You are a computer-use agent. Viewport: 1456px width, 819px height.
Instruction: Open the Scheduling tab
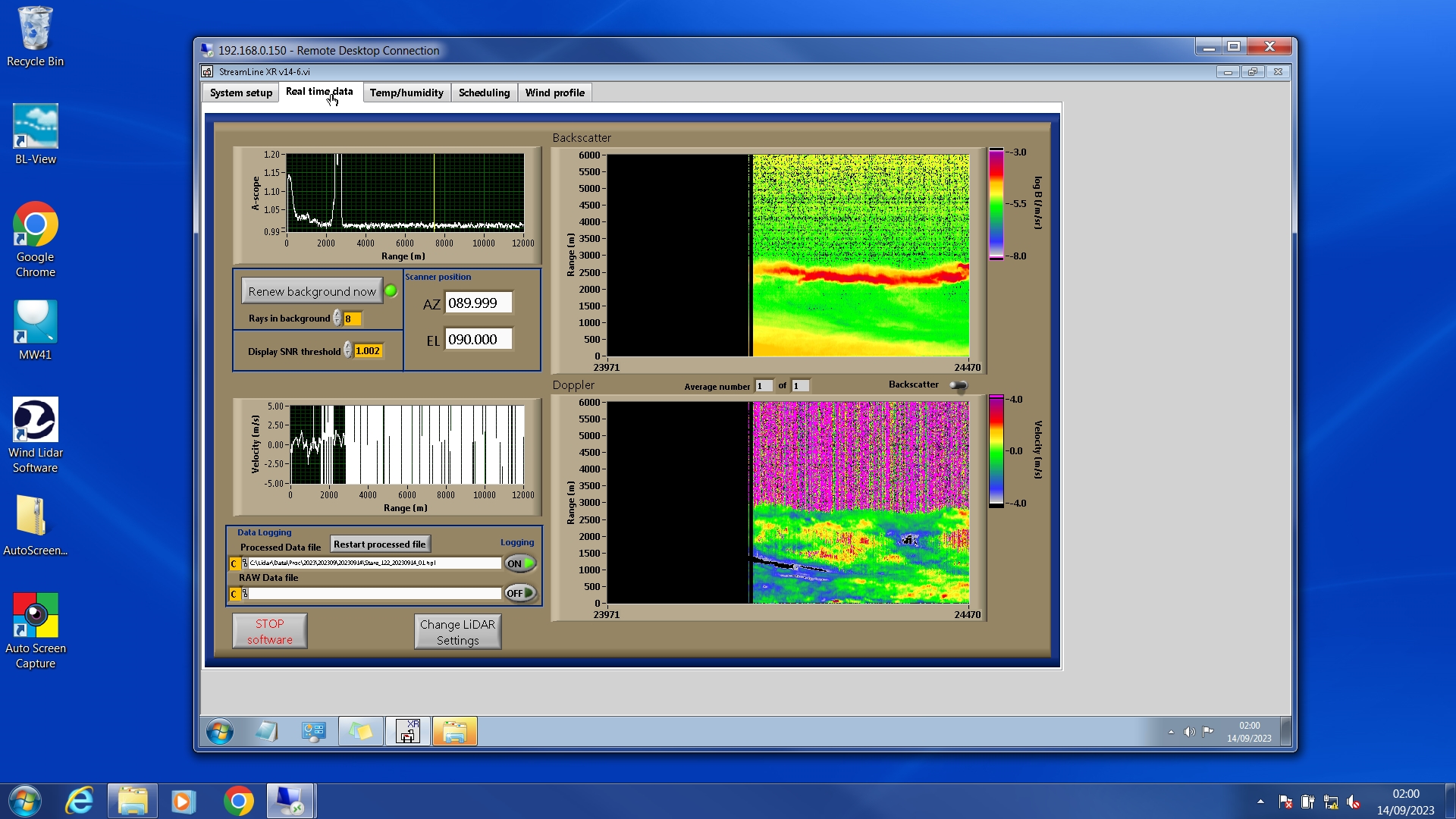(x=484, y=93)
